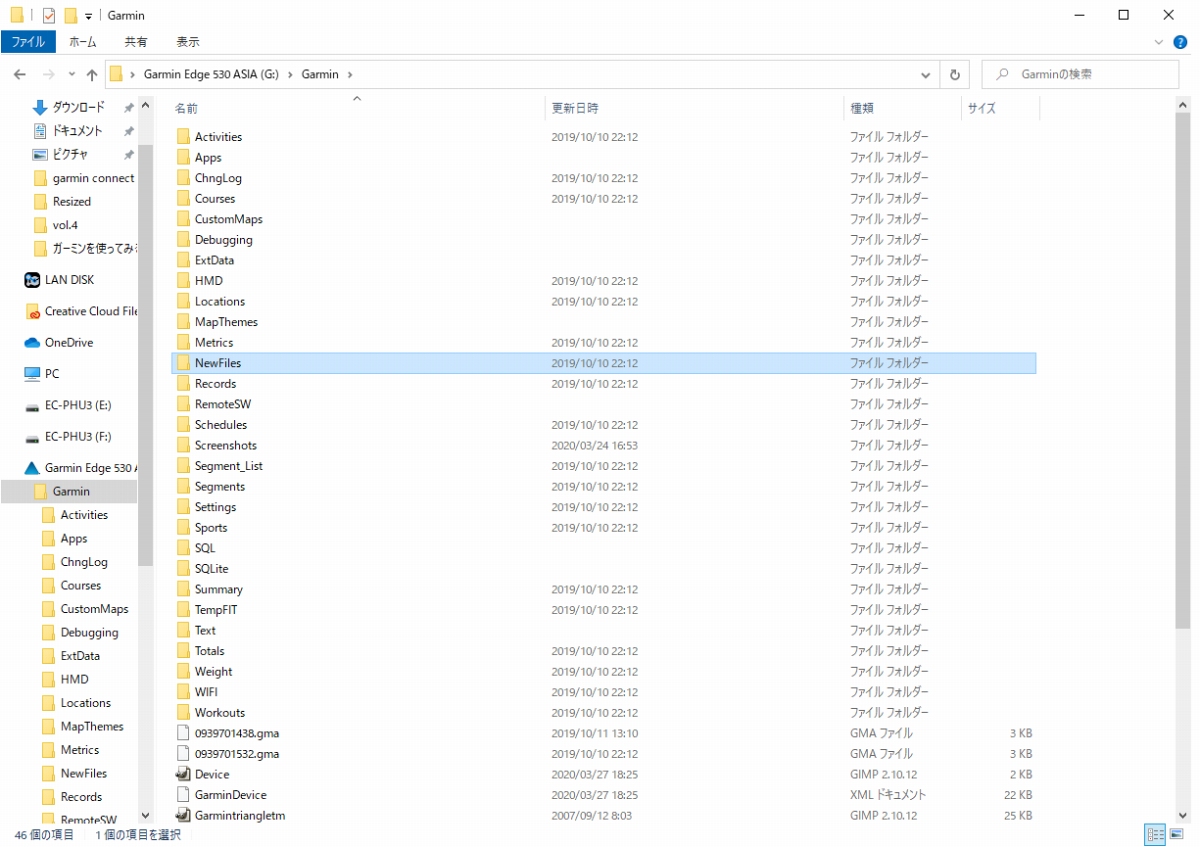Sort by 名前 column header
Screen dimensions: 1200x847
(186, 108)
